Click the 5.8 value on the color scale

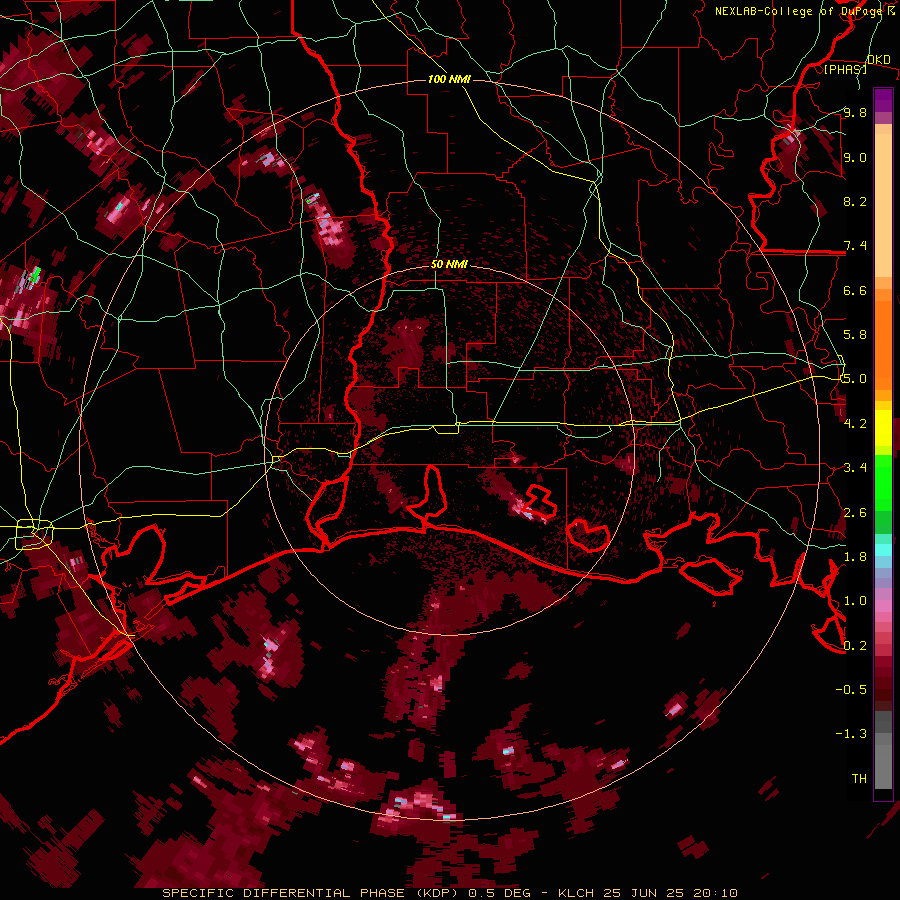[x=855, y=335]
